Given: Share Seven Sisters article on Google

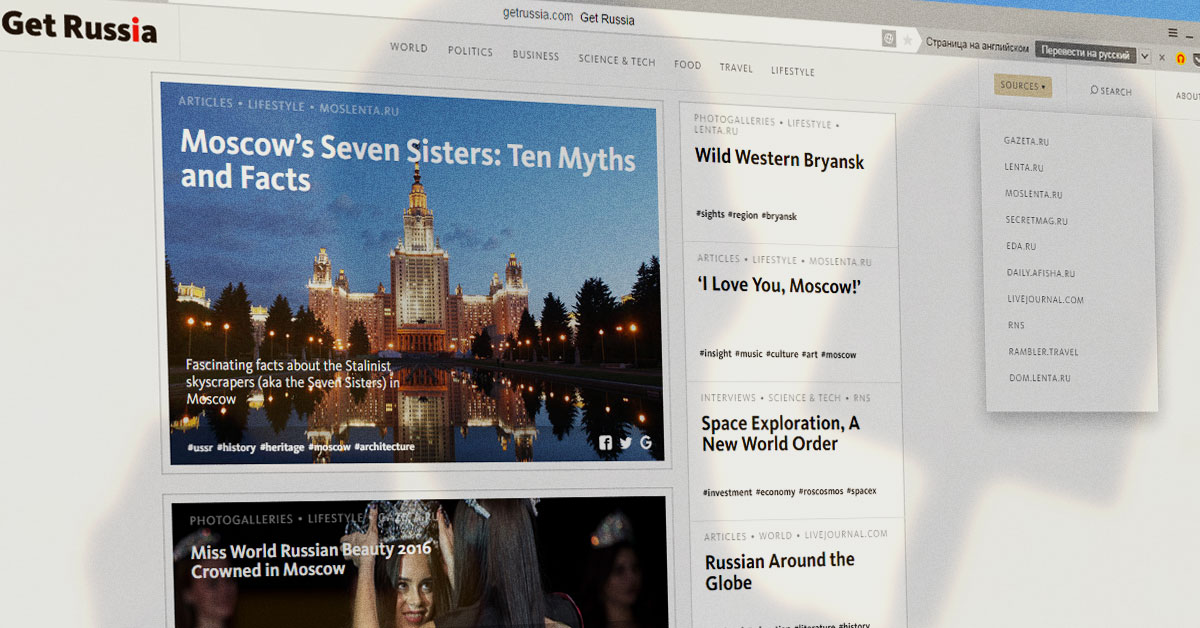Looking at the screenshot, I should [x=646, y=443].
